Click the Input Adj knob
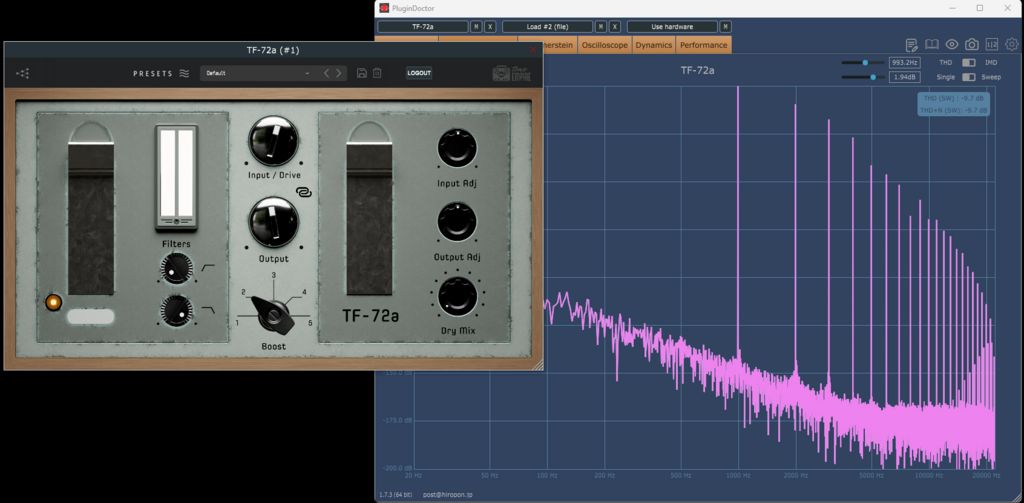The image size is (1024, 503). (x=457, y=147)
